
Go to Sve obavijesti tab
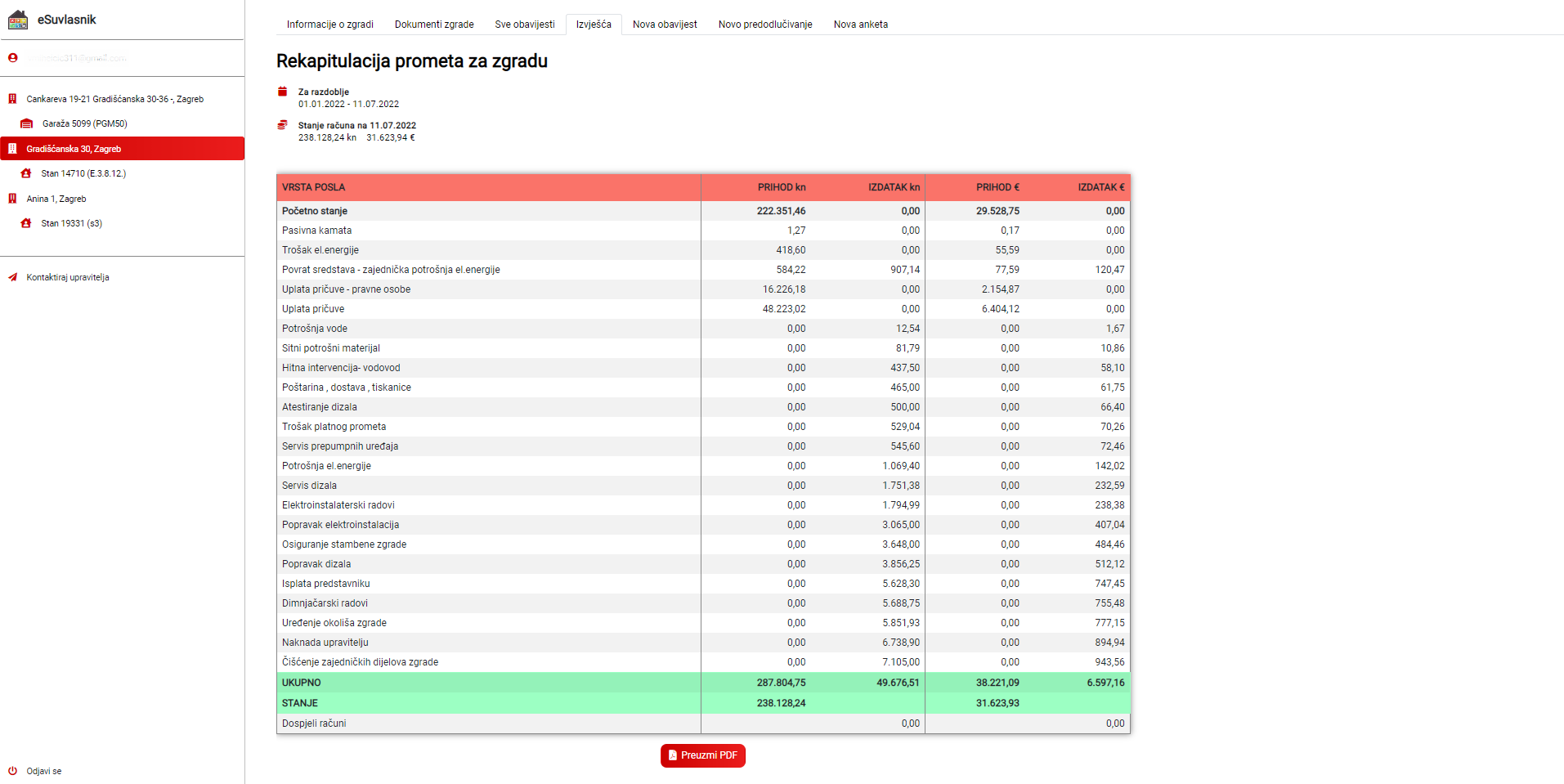[x=524, y=25]
